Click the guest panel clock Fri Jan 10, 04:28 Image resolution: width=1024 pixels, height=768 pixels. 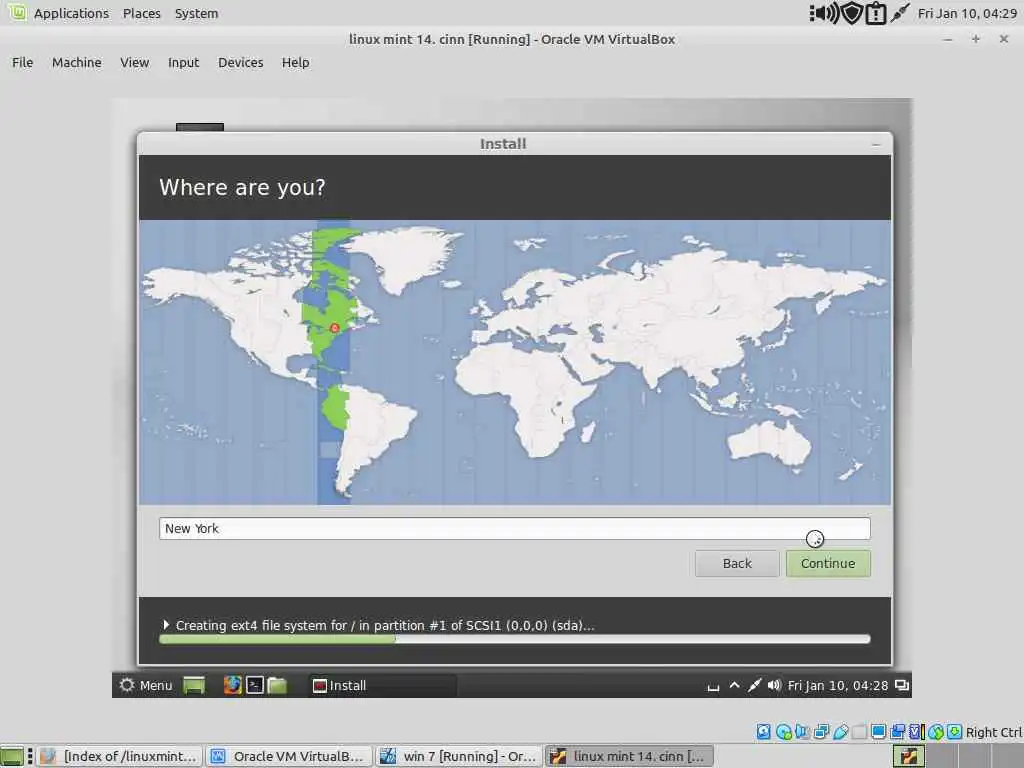837,685
